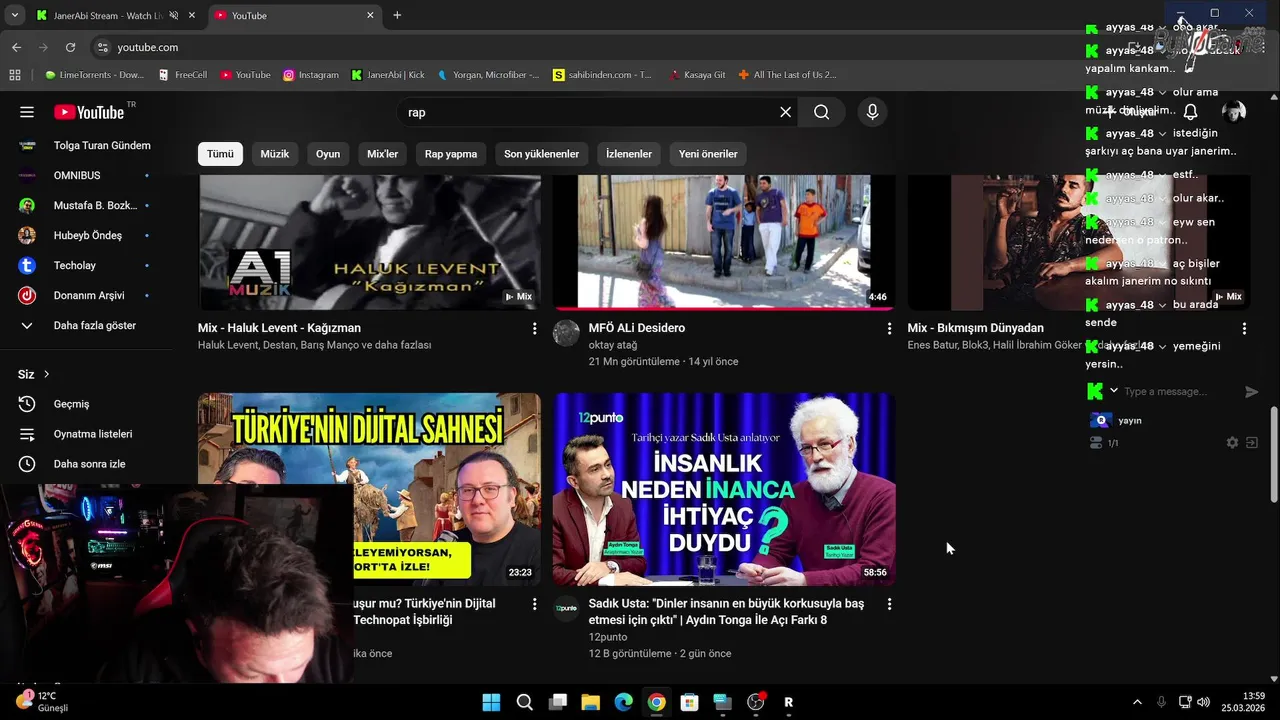Open the 12punto channel avatar

[x=566, y=609]
